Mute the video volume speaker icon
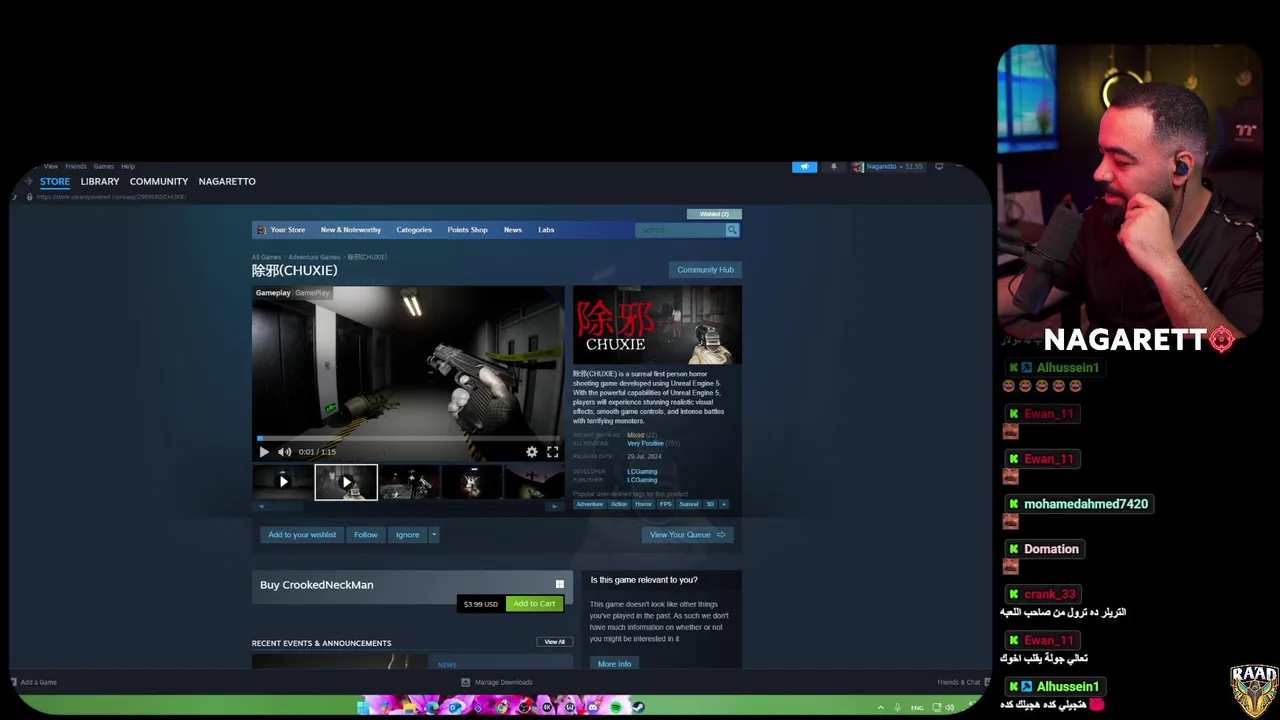 point(285,452)
